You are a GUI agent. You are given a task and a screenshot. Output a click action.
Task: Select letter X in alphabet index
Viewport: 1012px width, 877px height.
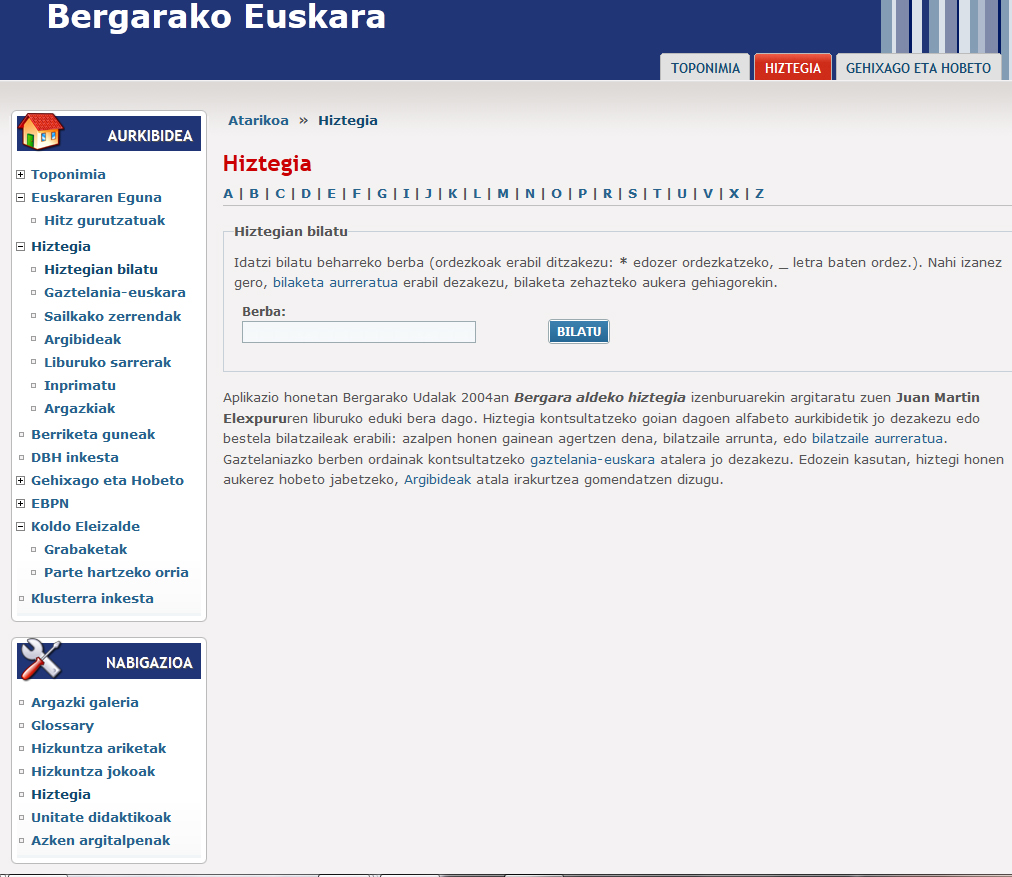(x=734, y=194)
